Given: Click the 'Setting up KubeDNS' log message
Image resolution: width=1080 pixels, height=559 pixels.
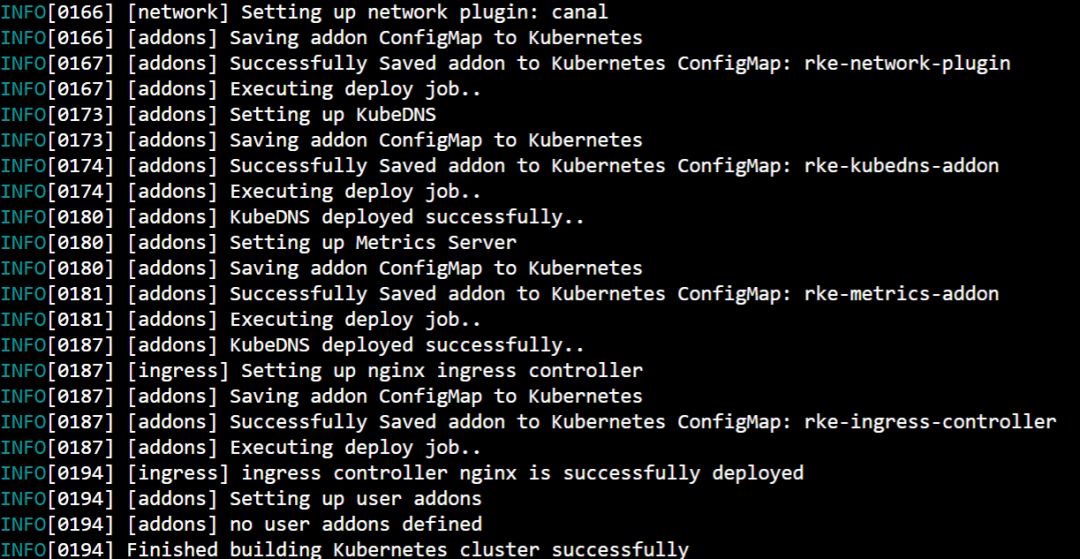Looking at the screenshot, I should coord(333,115).
